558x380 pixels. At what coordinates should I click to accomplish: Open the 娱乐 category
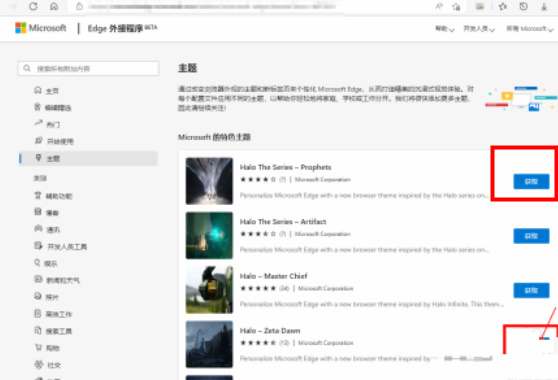point(46,263)
